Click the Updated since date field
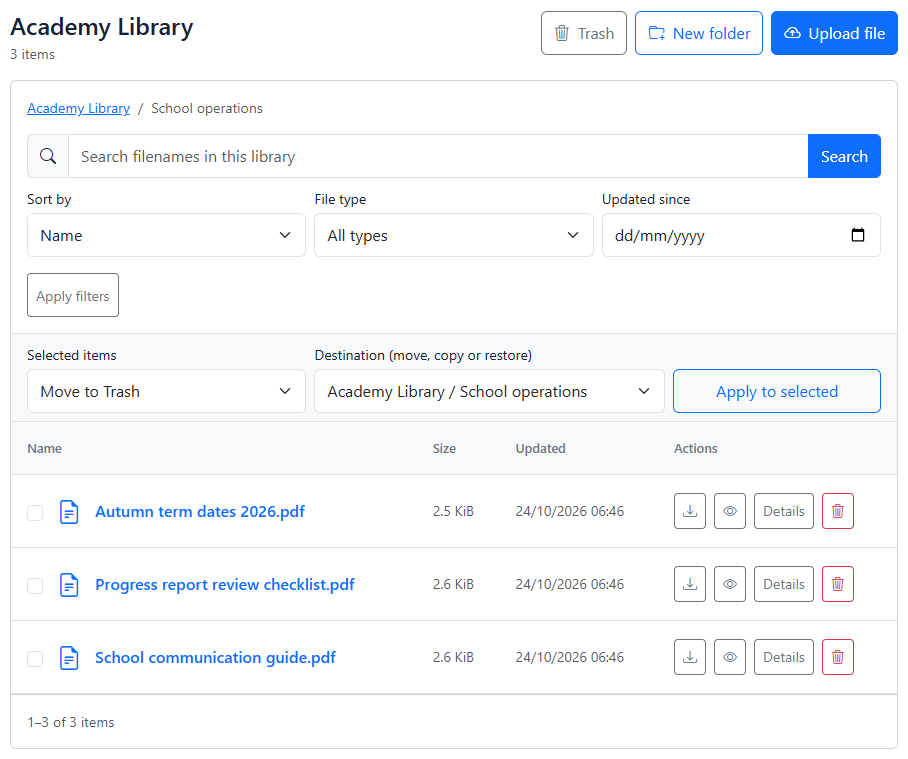 [x=741, y=235]
